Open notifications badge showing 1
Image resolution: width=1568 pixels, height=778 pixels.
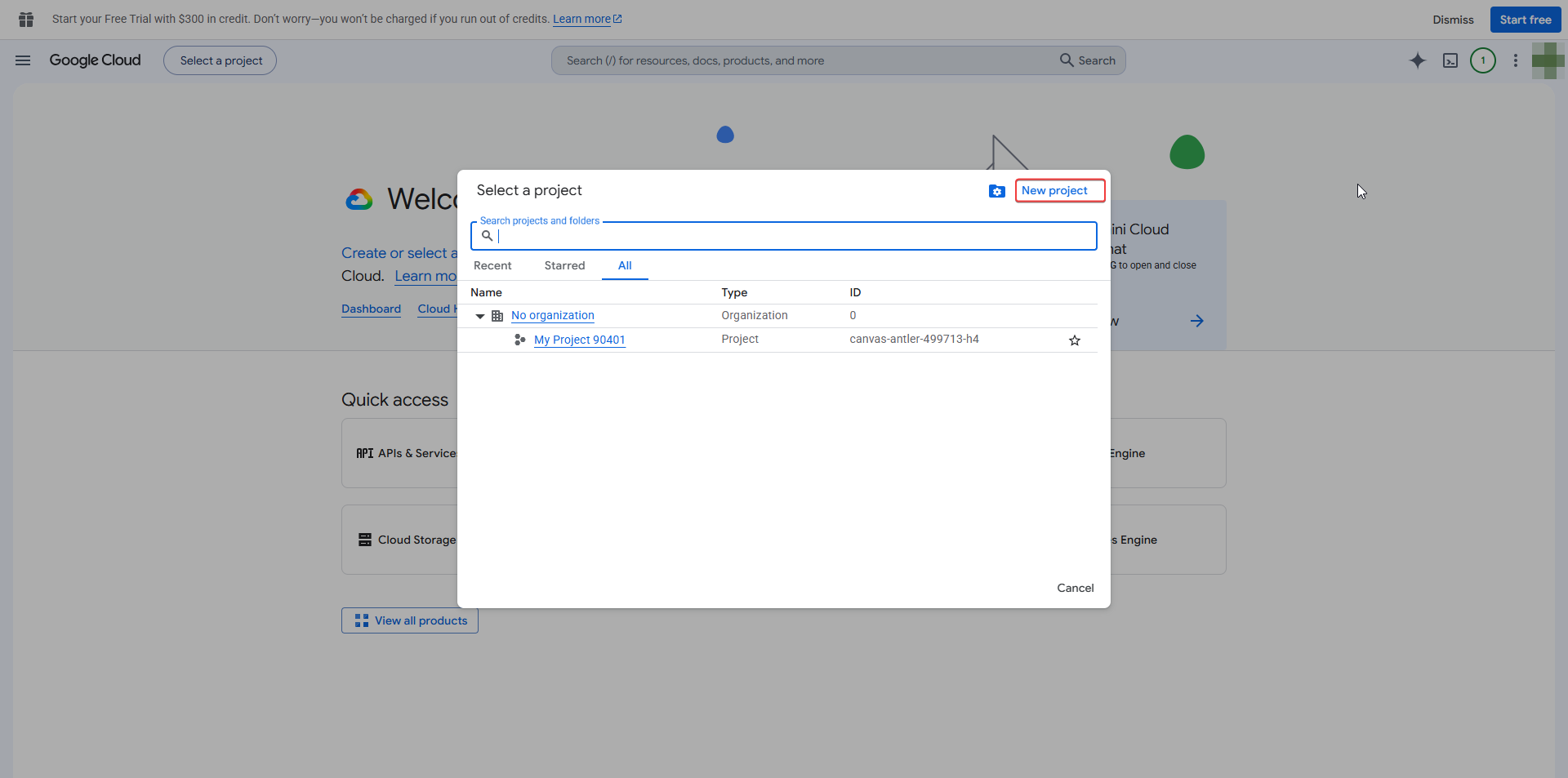(x=1483, y=60)
